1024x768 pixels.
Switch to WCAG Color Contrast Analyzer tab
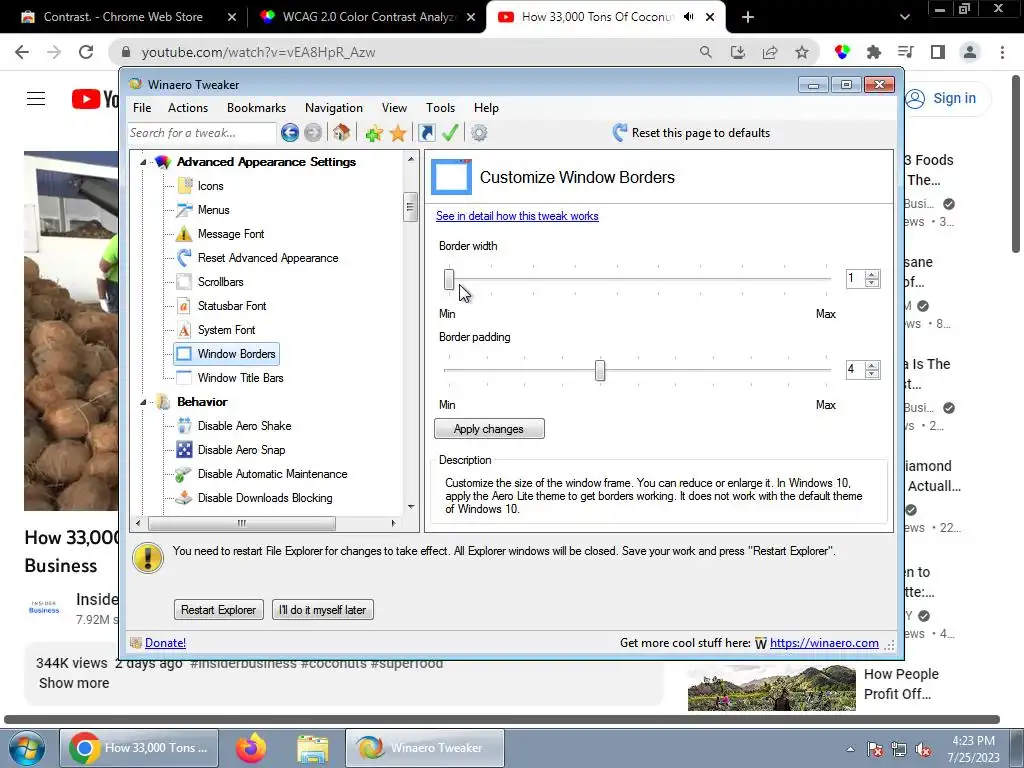[368, 17]
